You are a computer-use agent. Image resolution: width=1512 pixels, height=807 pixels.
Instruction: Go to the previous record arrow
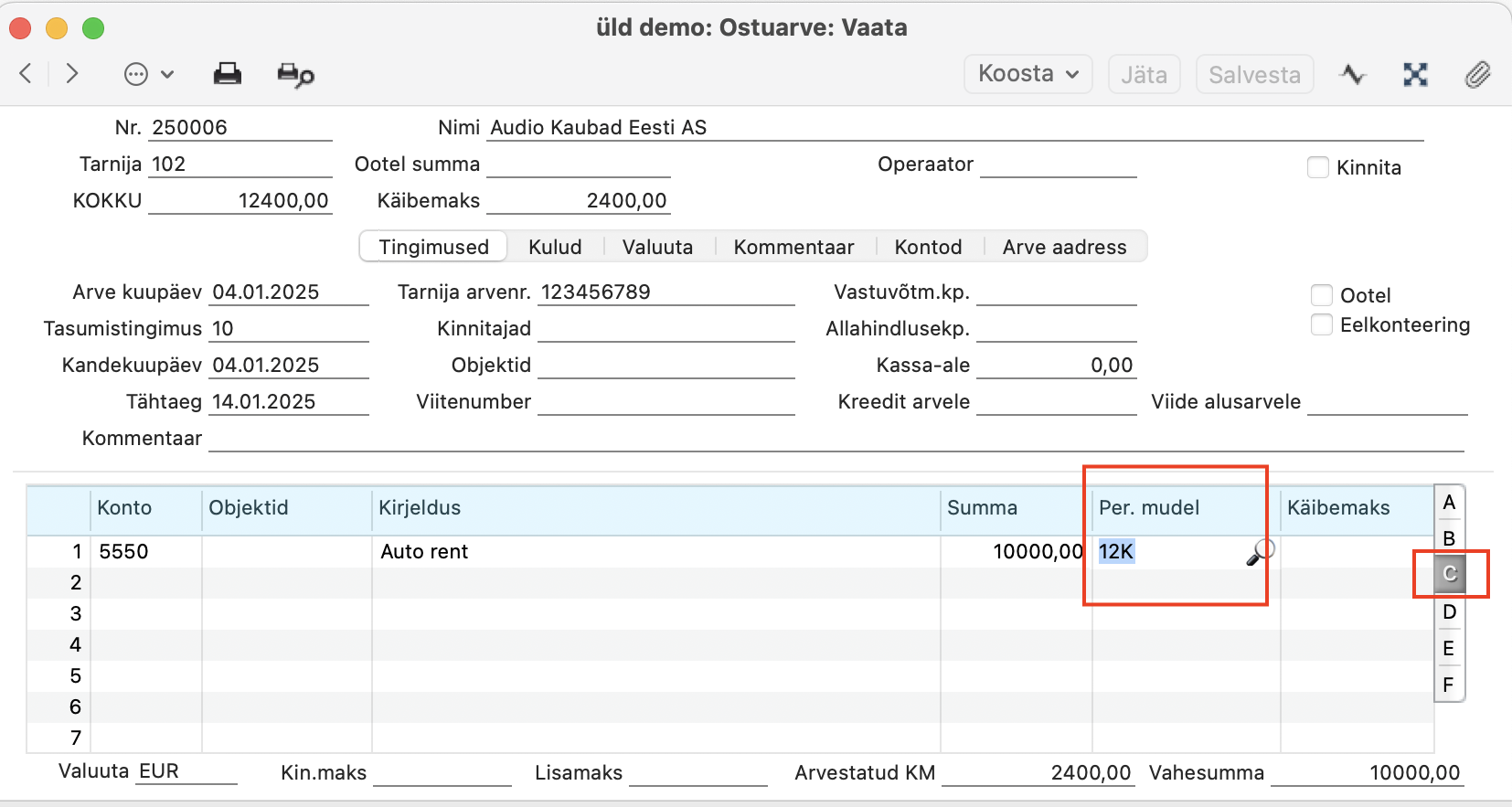click(26, 74)
